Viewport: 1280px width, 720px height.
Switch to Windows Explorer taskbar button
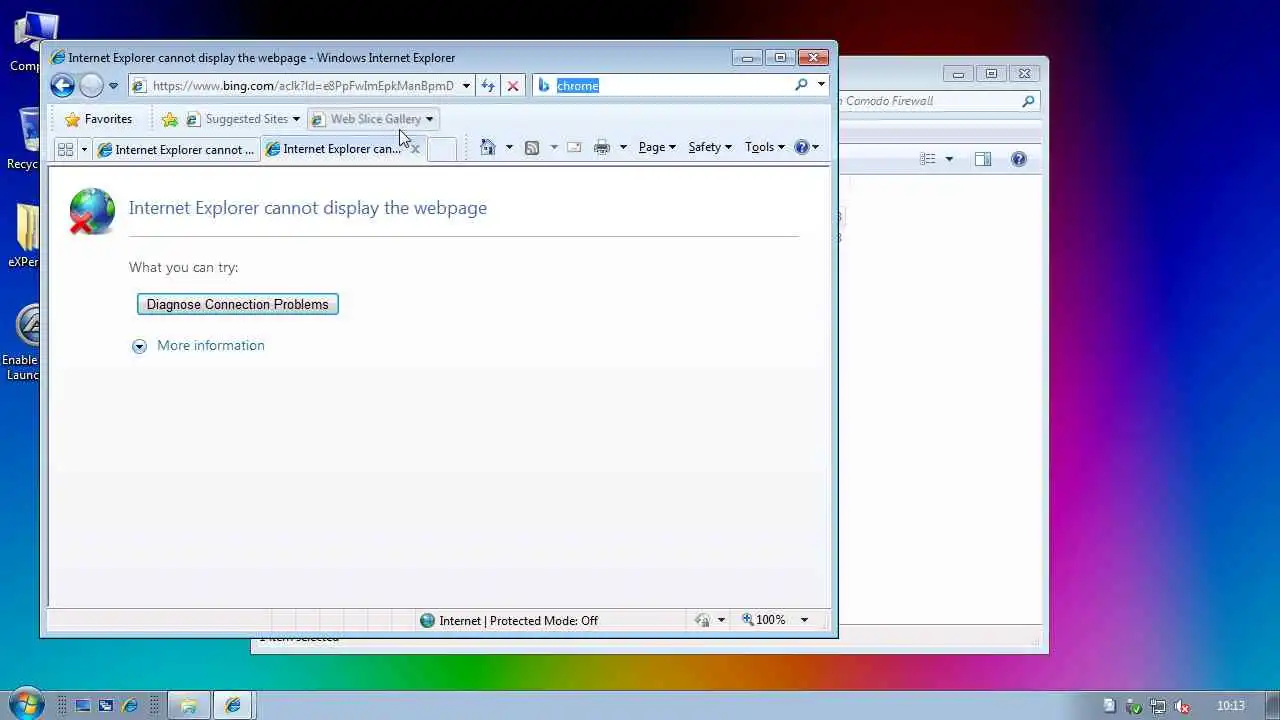click(188, 705)
